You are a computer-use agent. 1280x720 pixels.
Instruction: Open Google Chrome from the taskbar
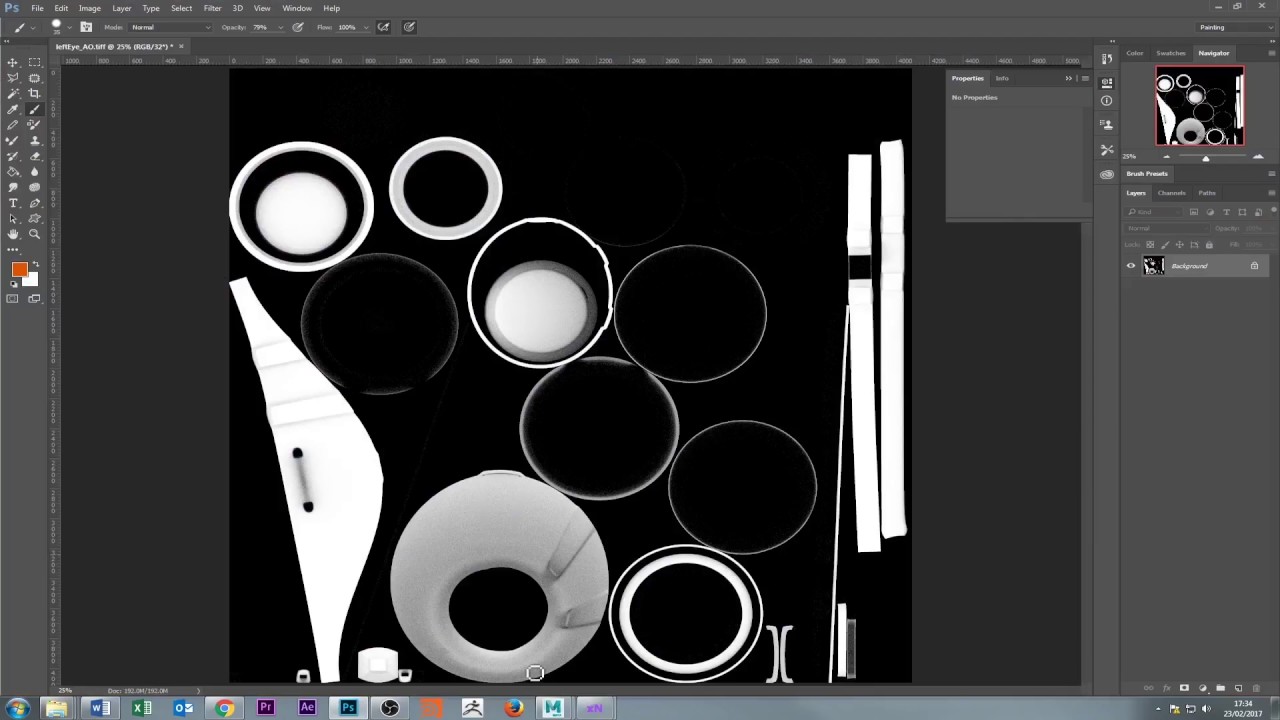224,708
